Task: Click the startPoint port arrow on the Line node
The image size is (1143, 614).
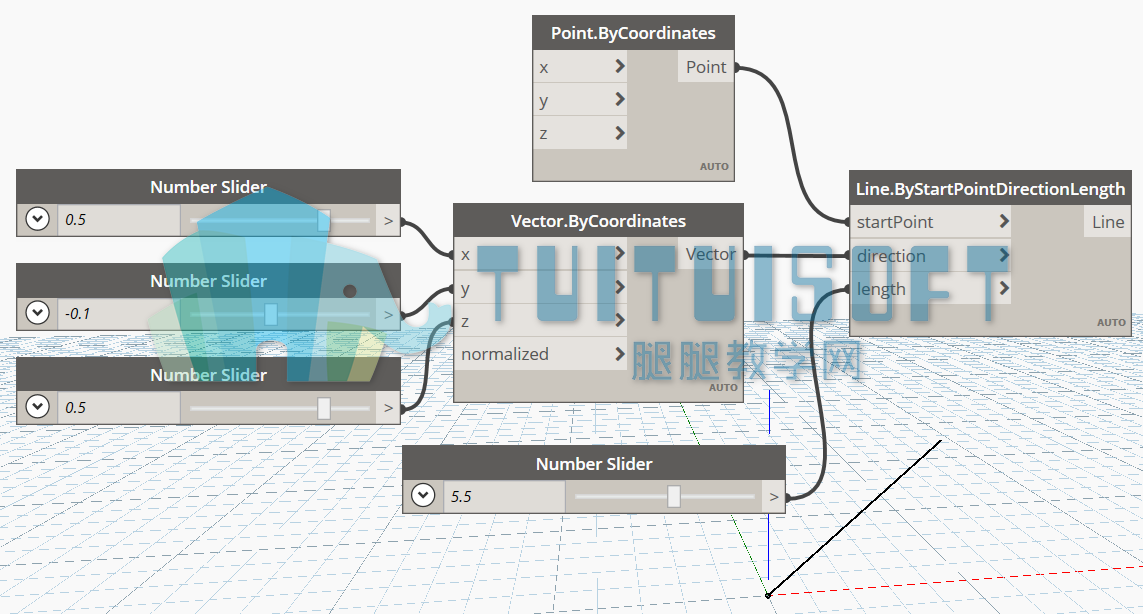Action: (x=1004, y=221)
